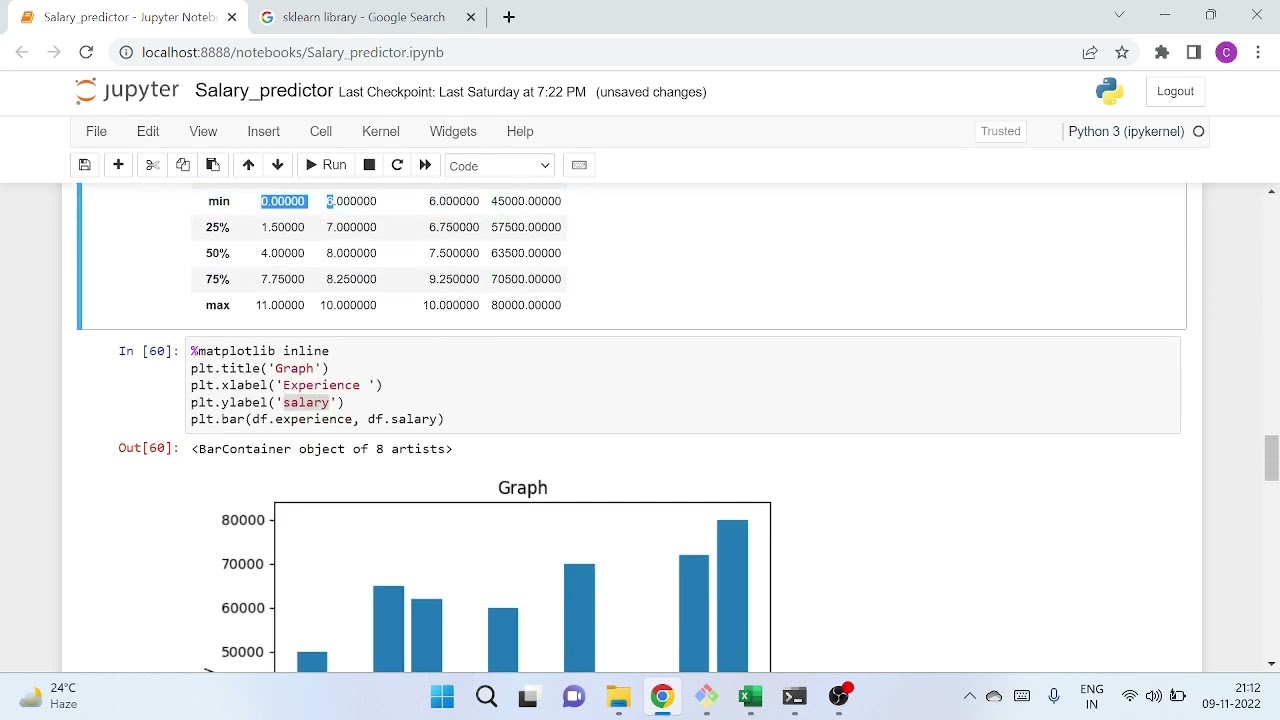Open clock and date 21:12 panel
The height and width of the screenshot is (720, 1280).
point(1232,696)
